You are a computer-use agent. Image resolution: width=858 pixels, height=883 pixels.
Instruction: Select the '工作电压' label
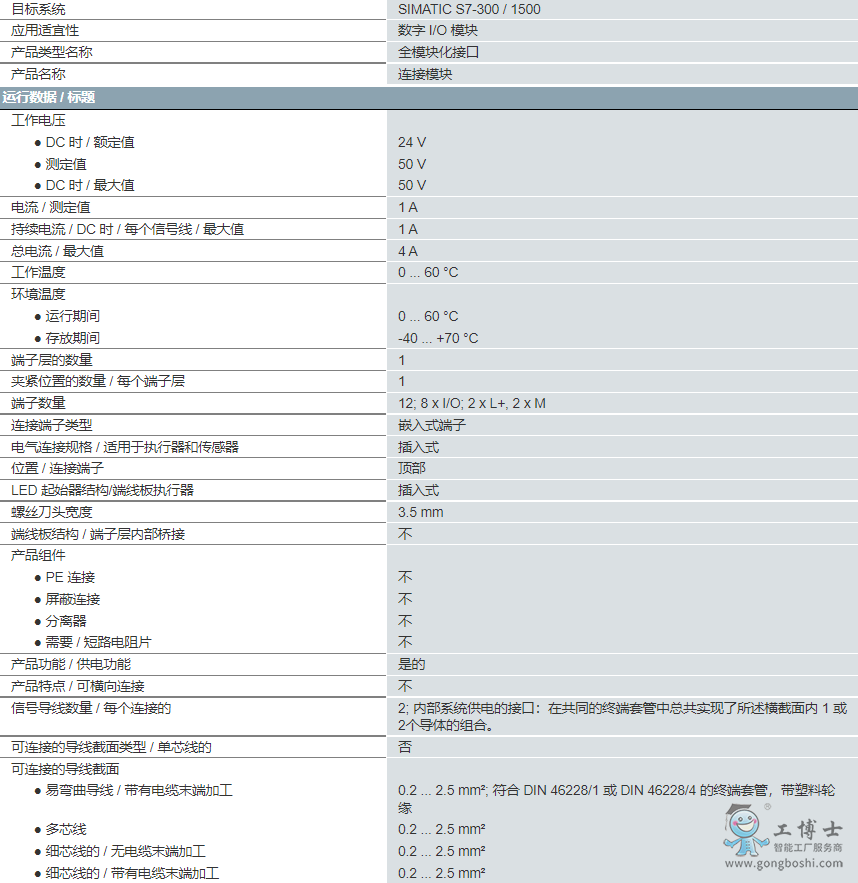click(x=38, y=120)
